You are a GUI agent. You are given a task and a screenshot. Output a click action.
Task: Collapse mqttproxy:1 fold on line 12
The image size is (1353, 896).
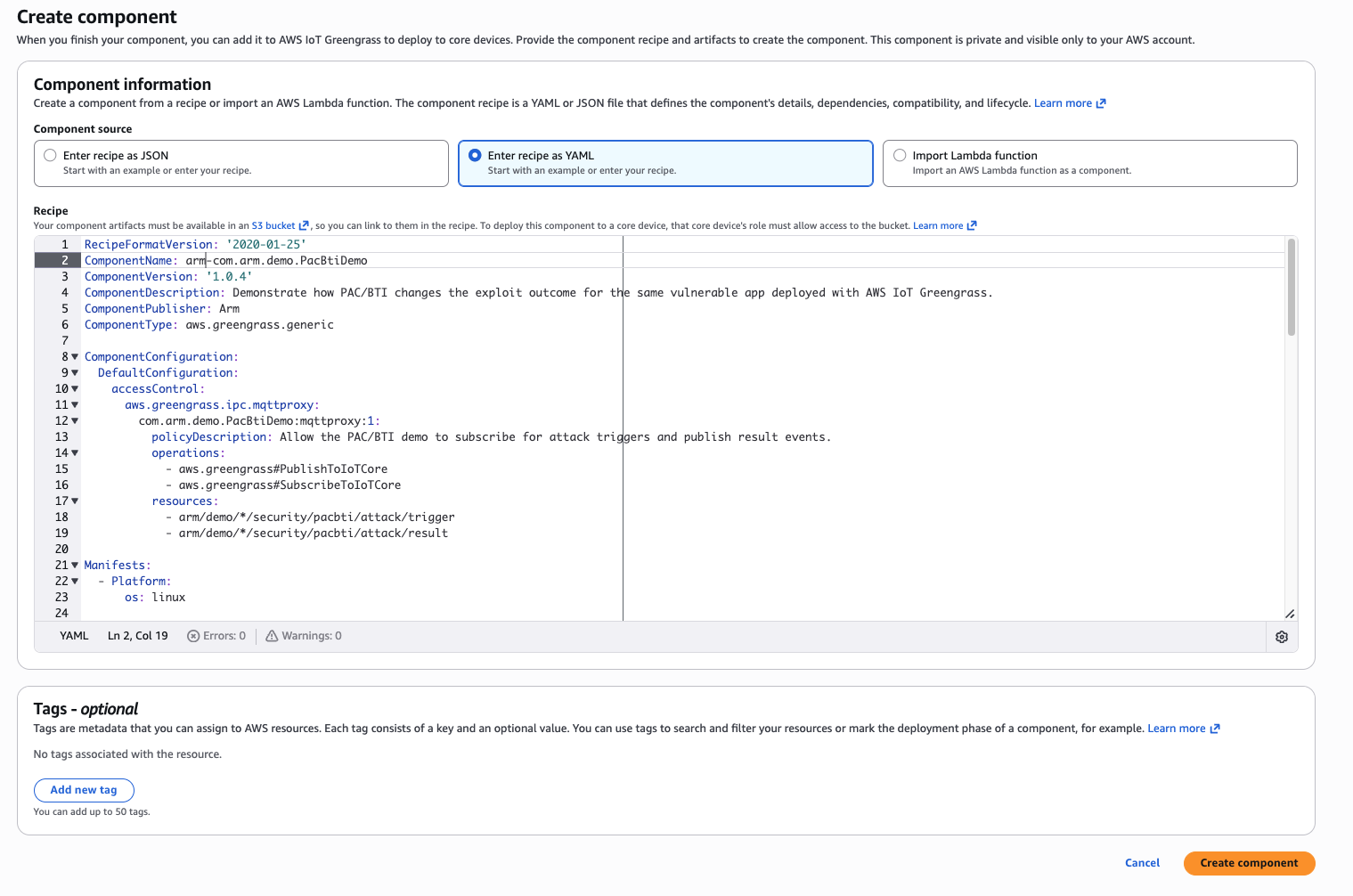[75, 421]
